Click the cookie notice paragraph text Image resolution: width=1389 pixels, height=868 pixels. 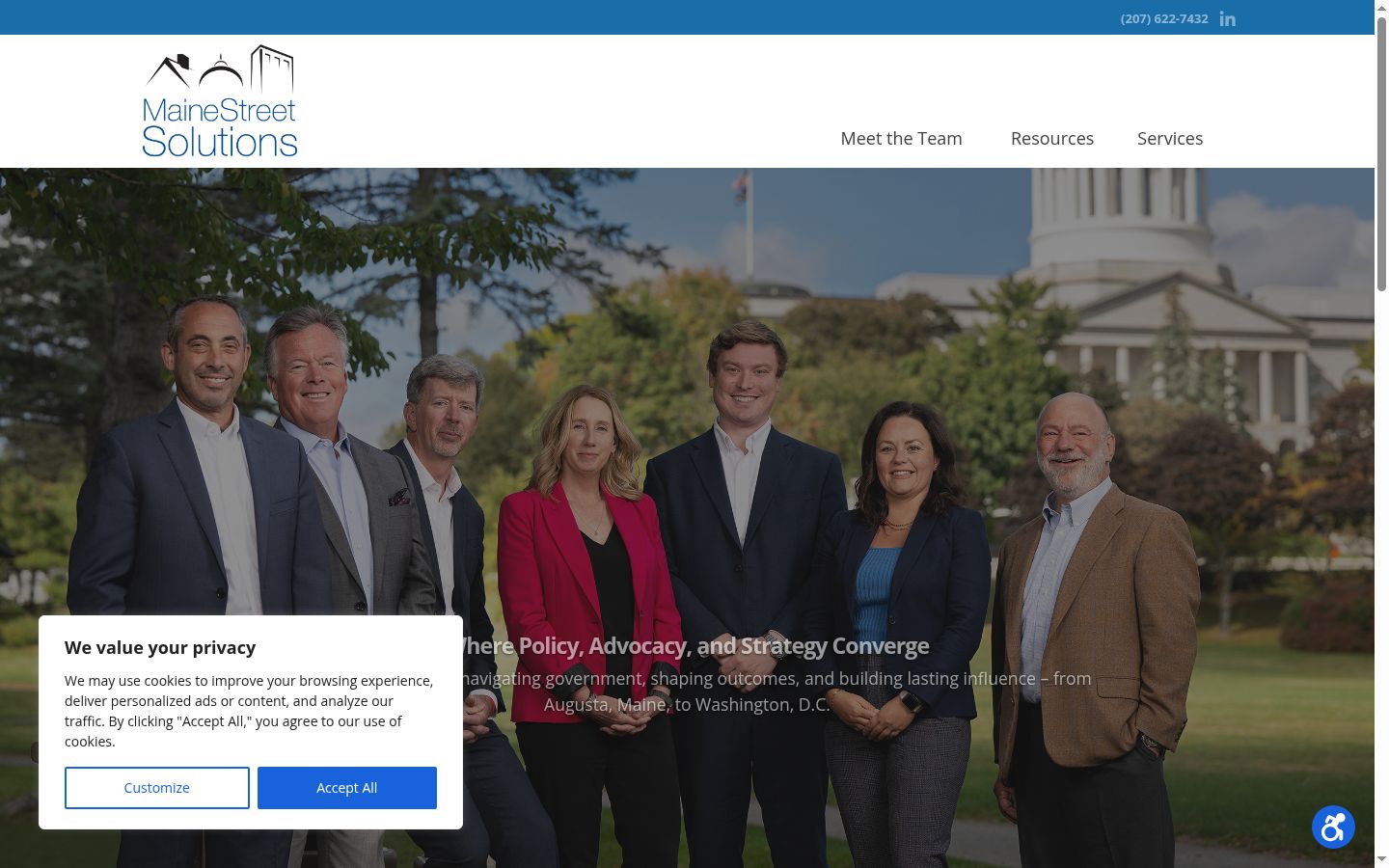click(x=249, y=711)
